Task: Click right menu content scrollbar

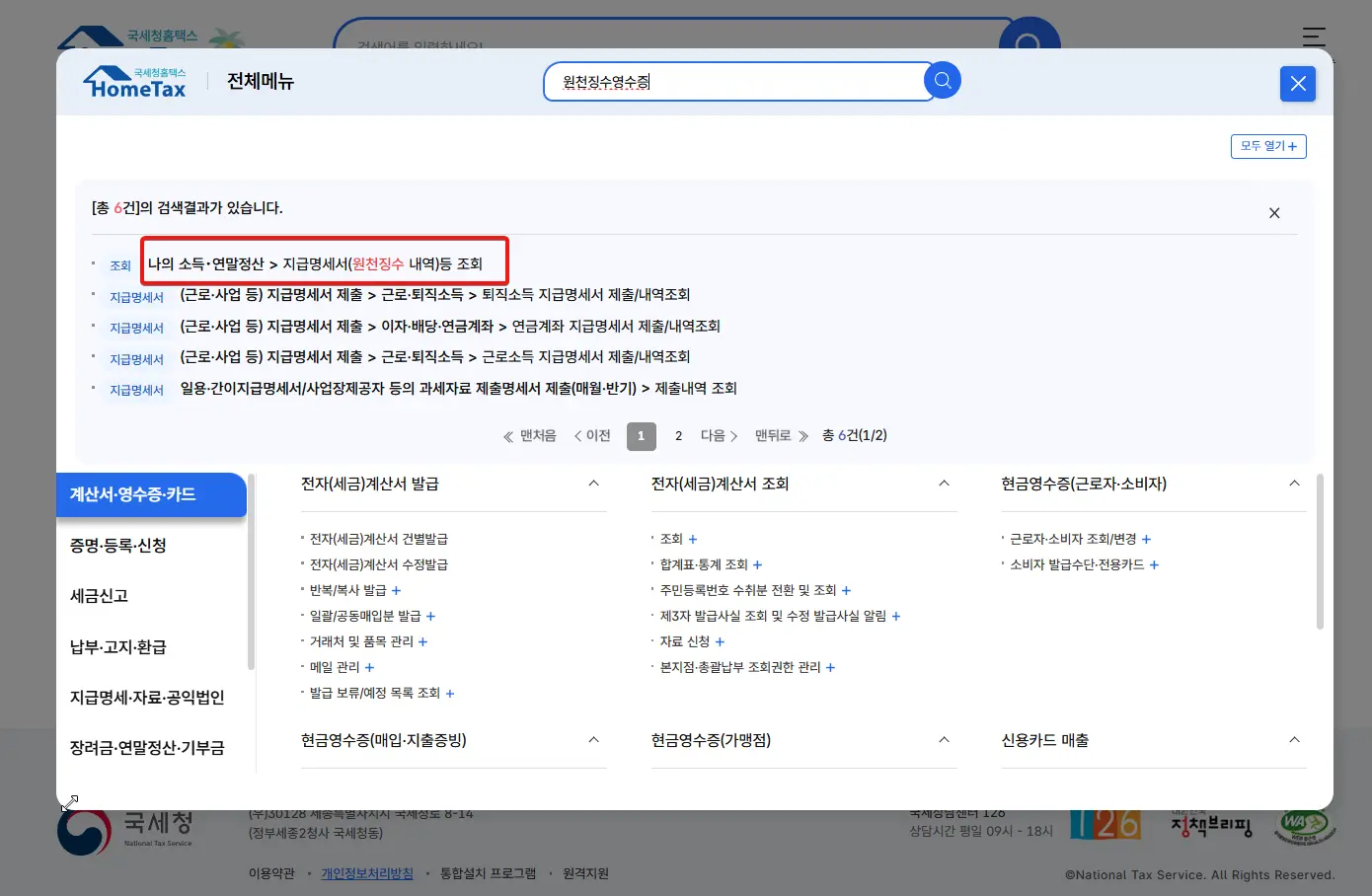Action: click(1320, 551)
